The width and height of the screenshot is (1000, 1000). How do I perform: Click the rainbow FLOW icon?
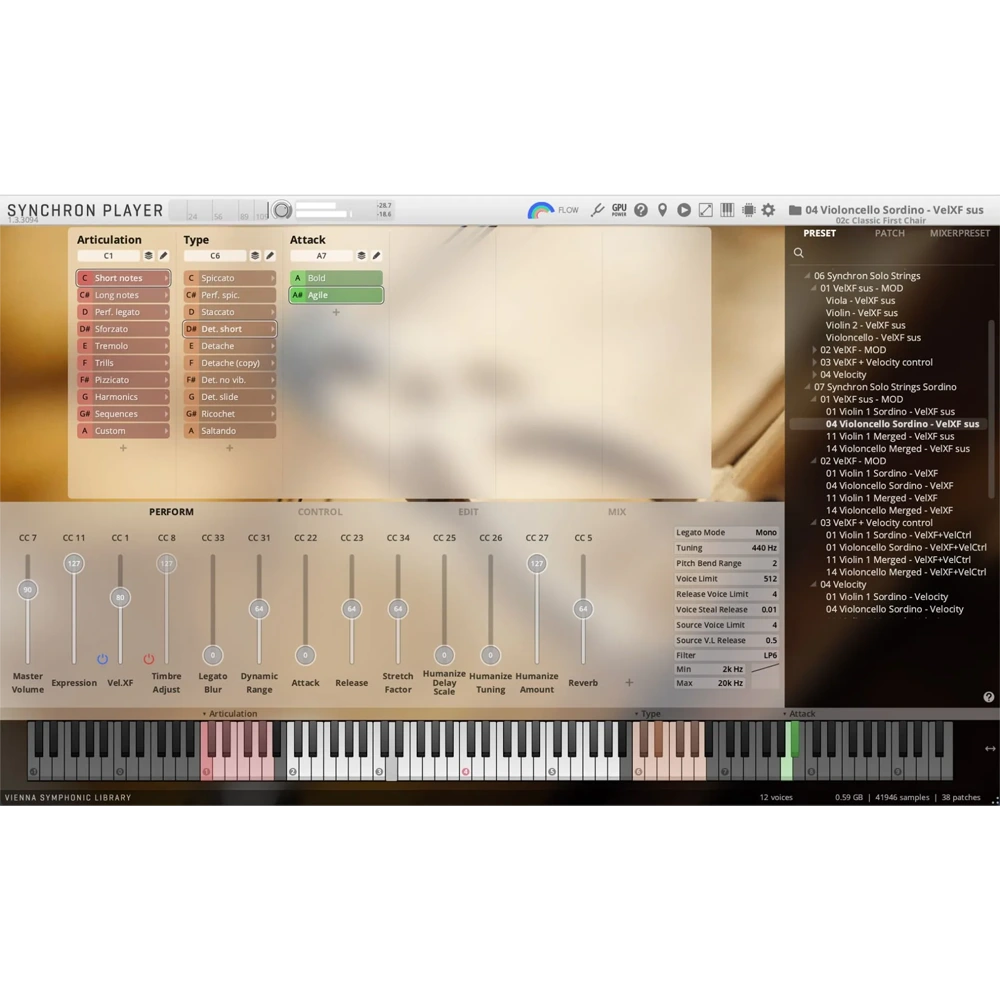[x=540, y=210]
